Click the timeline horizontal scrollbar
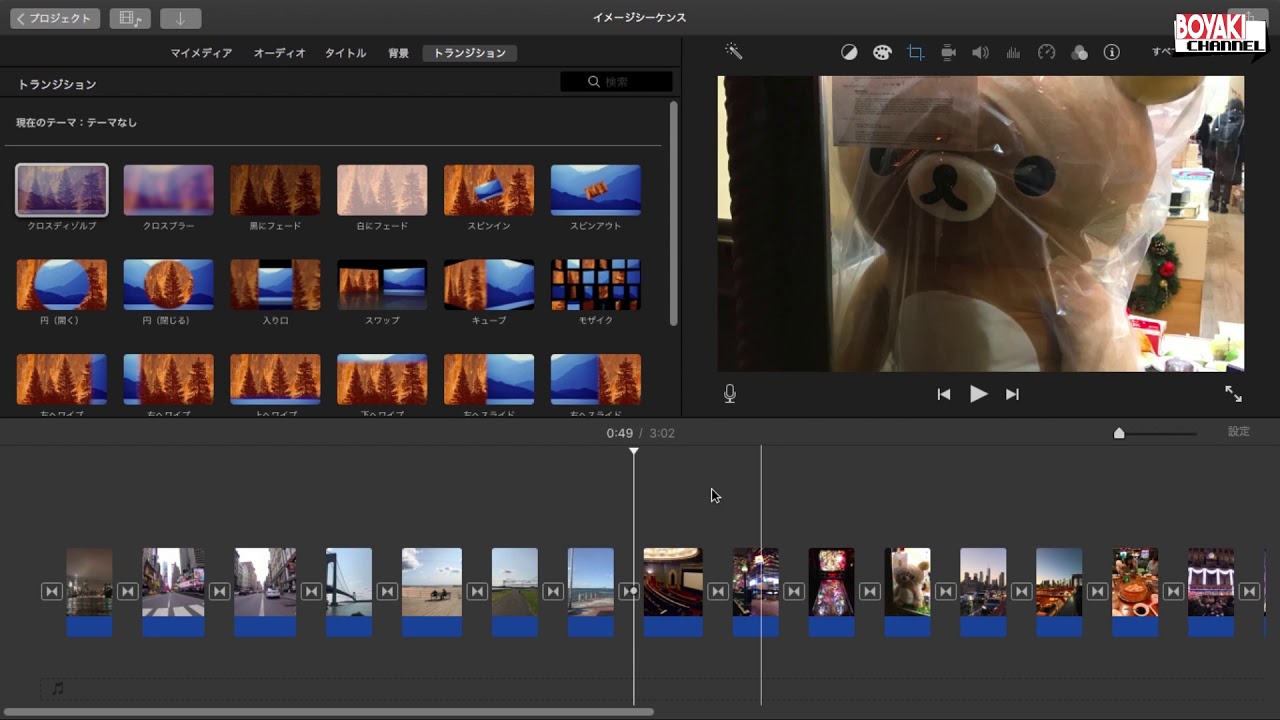This screenshot has width=1280, height=720. [329, 712]
